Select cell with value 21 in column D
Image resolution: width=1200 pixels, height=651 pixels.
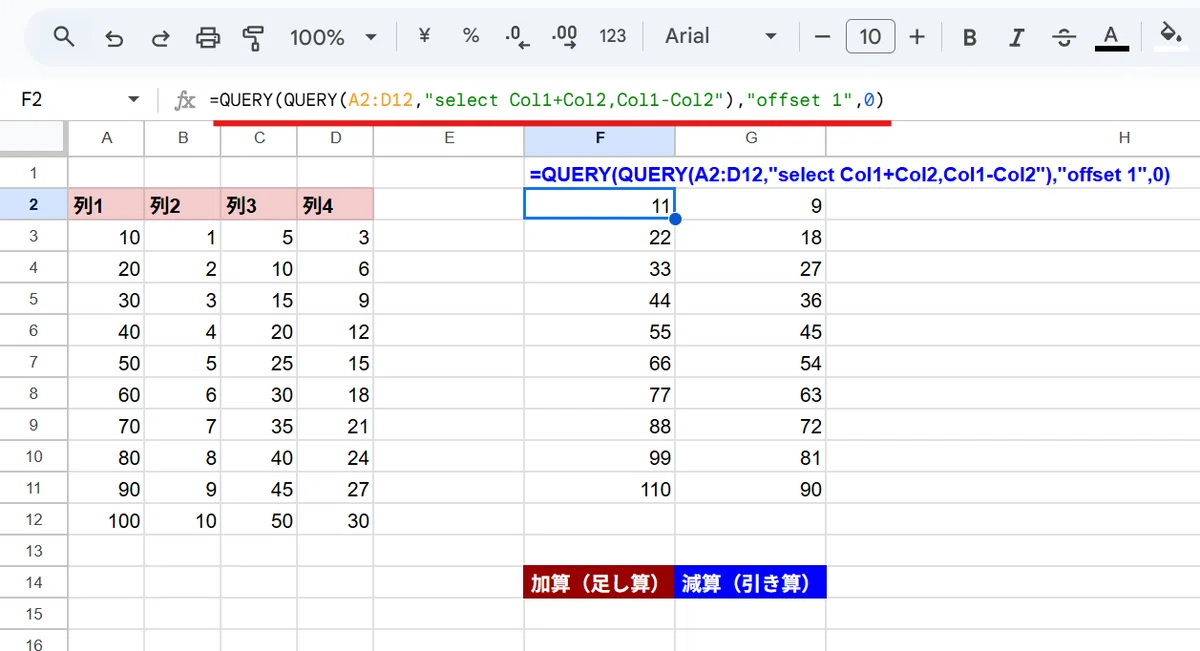pyautogui.click(x=335, y=426)
